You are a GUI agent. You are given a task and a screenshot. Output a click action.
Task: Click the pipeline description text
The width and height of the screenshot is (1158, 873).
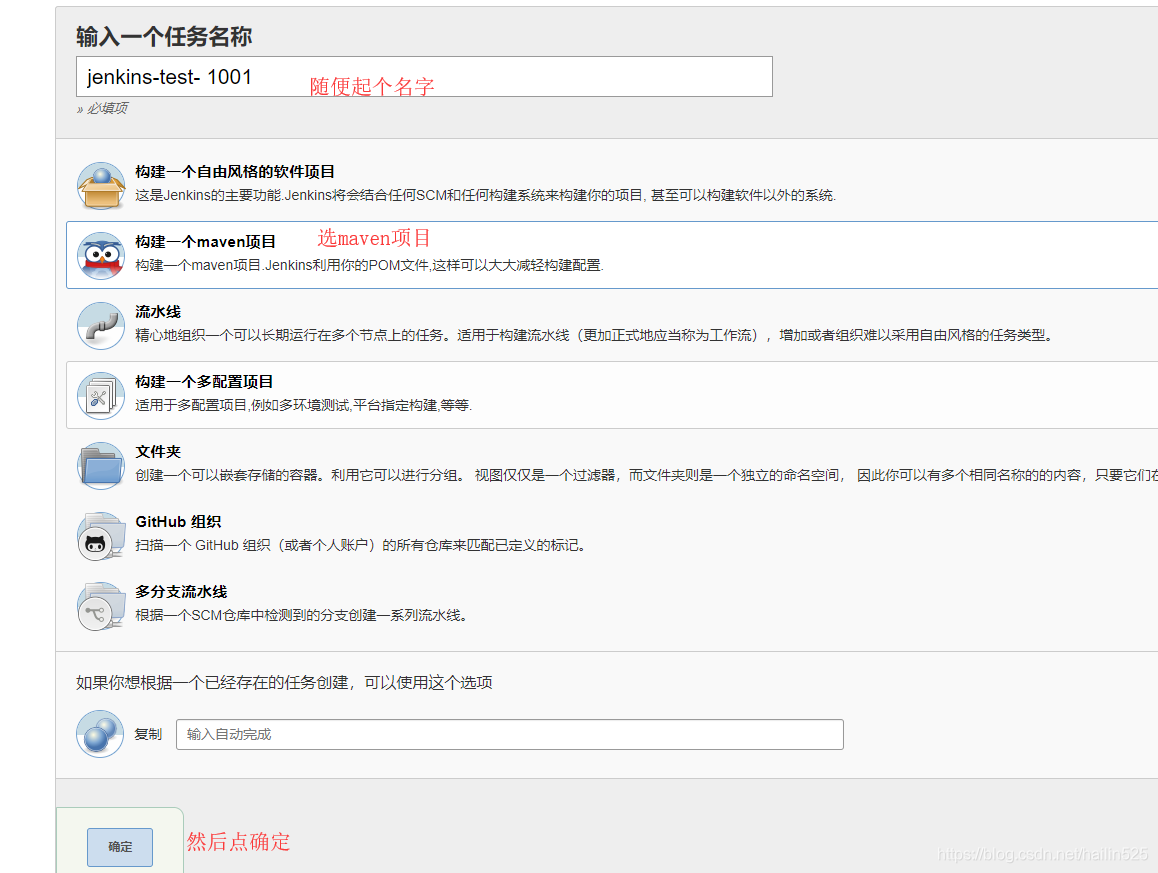pyautogui.click(x=594, y=335)
